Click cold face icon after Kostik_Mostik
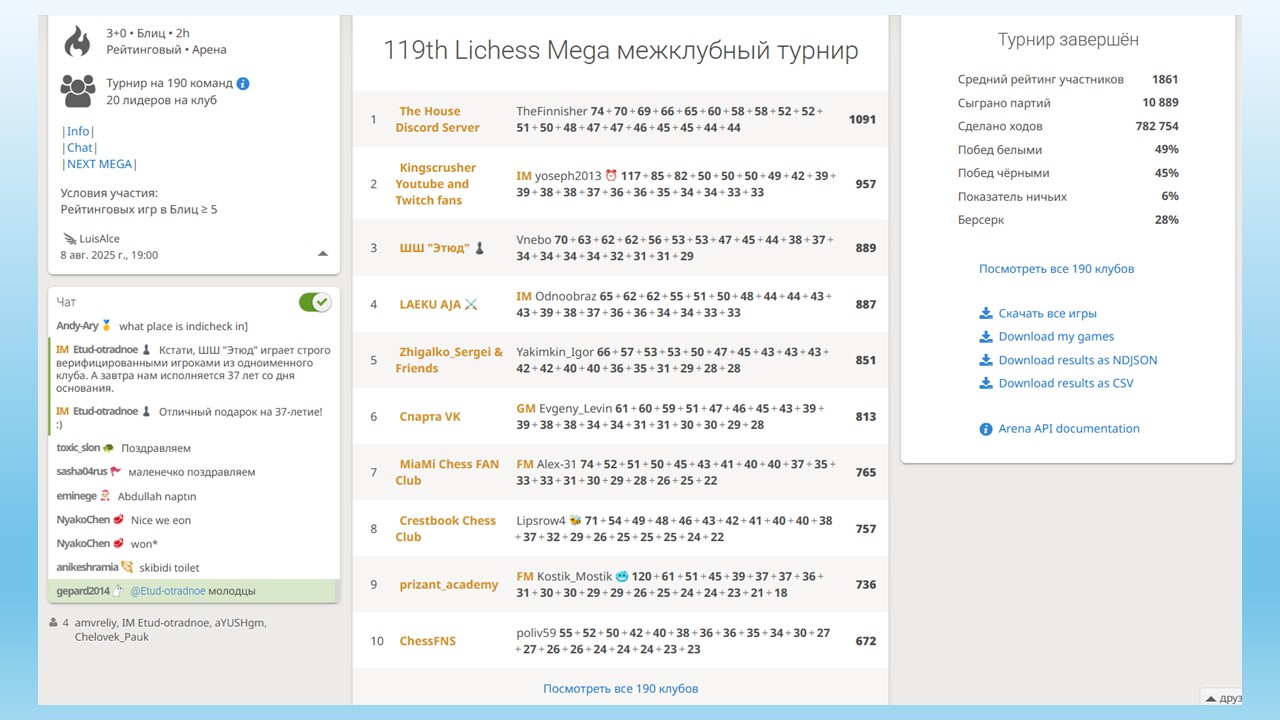Screen dimensions: 1280x720 point(623,577)
